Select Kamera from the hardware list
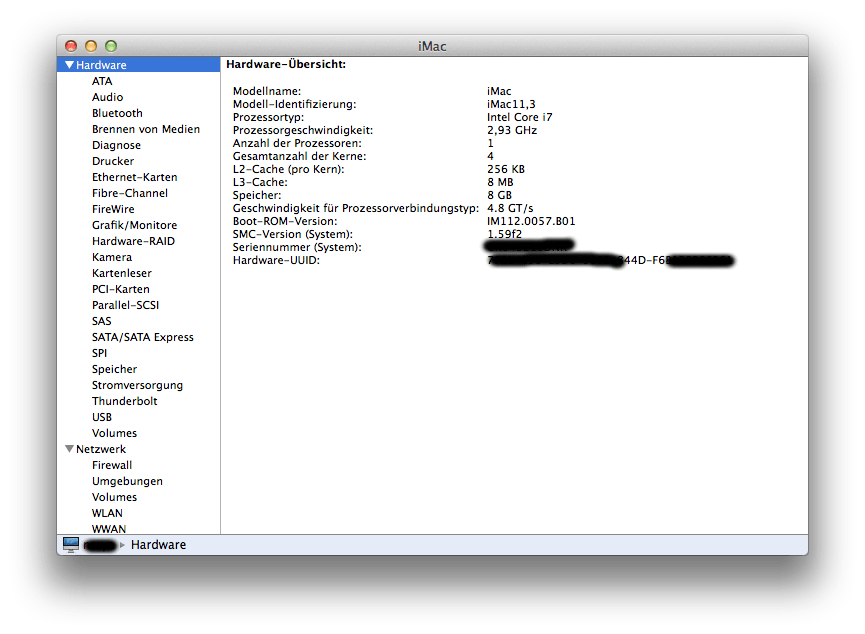 click(111, 257)
